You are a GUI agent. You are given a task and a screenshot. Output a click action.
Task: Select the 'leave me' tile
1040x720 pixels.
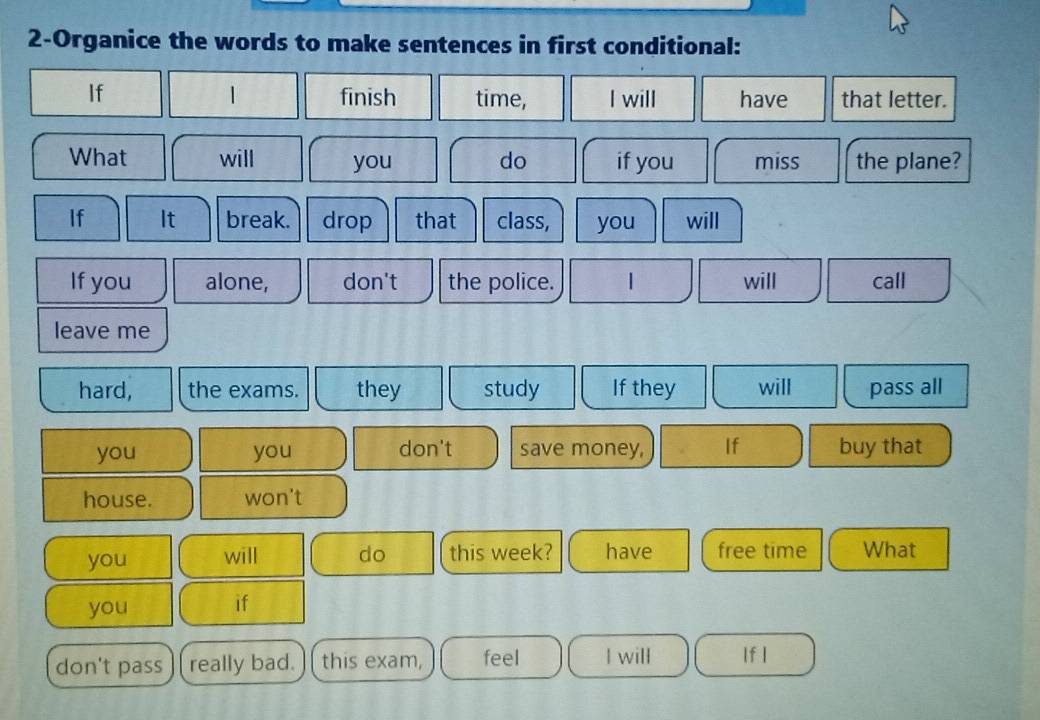[102, 331]
